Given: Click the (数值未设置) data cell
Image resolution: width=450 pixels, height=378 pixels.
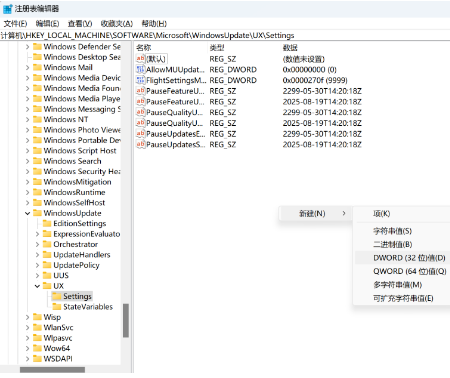Looking at the screenshot, I should pos(303,59).
